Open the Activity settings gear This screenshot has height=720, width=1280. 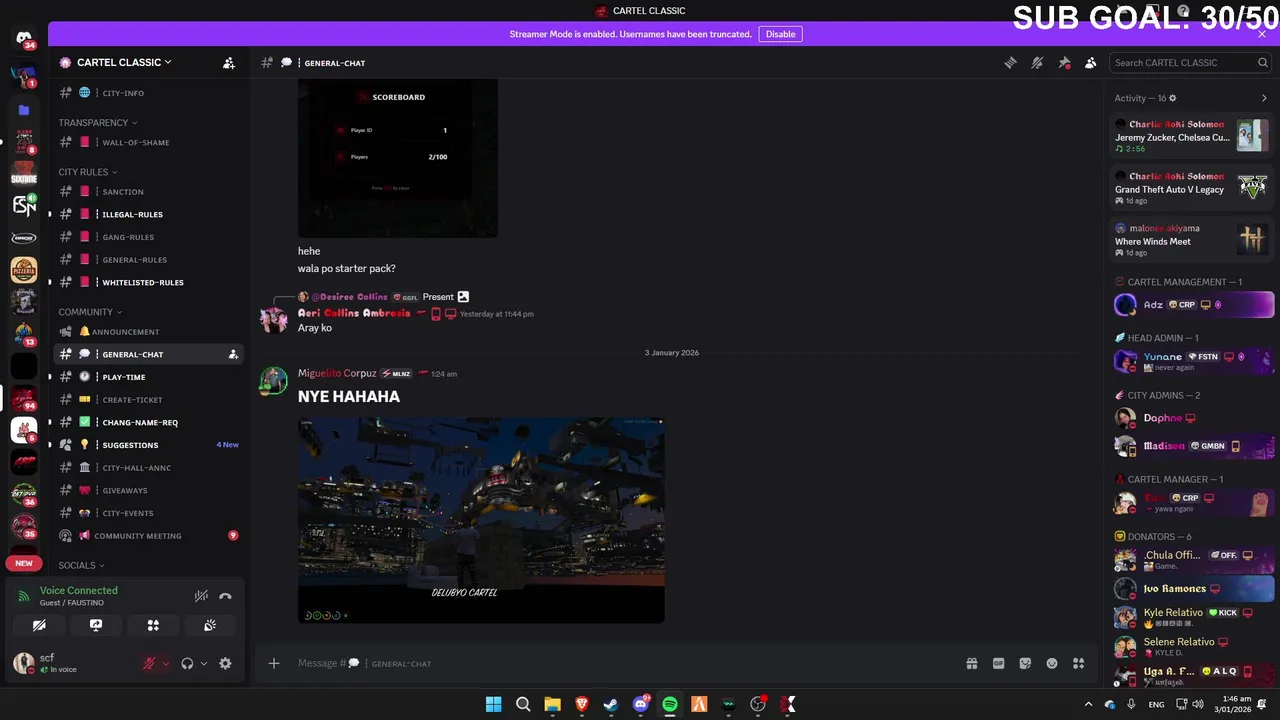(1172, 98)
